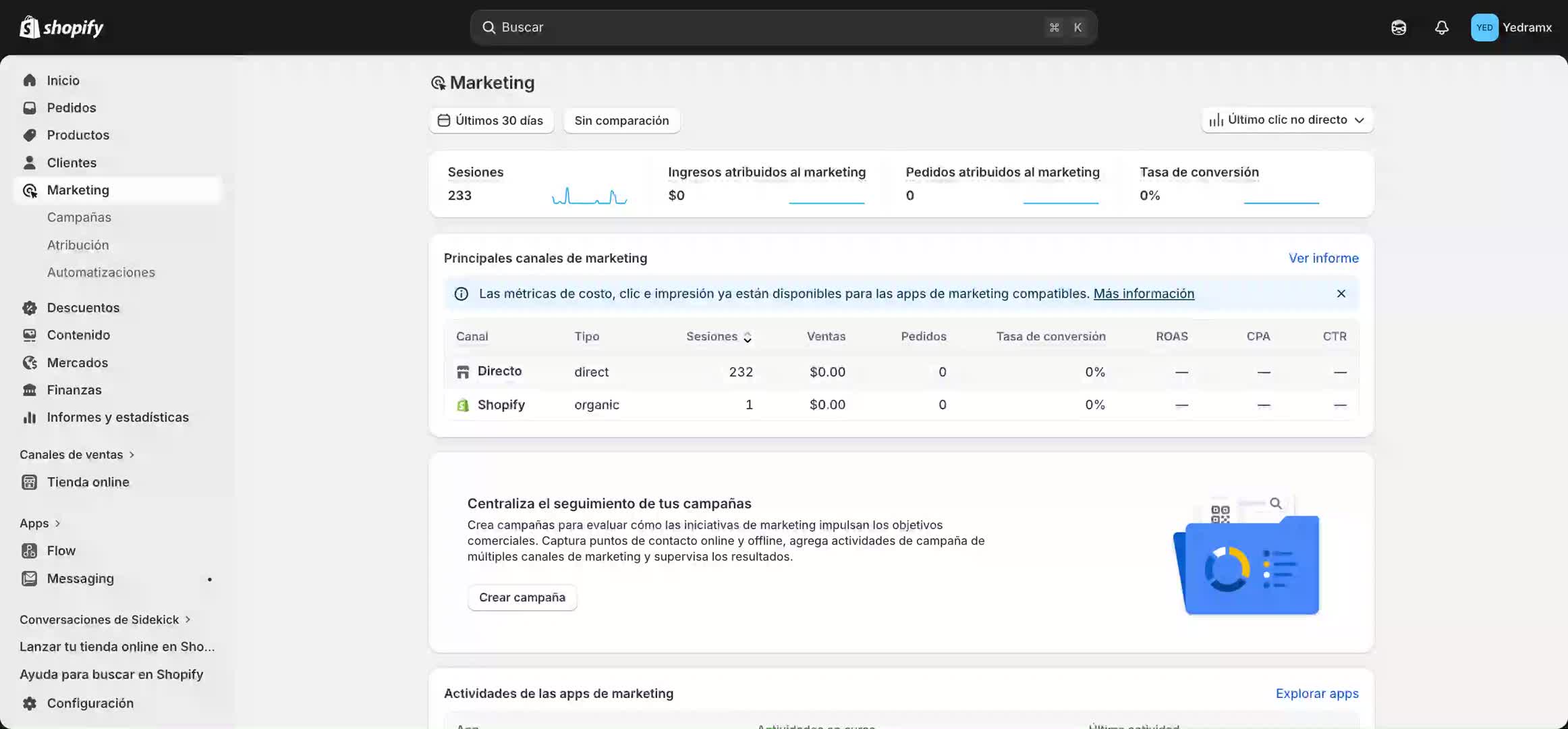The image size is (1568, 729).
Task: Click the Productos tag icon
Action: point(29,135)
